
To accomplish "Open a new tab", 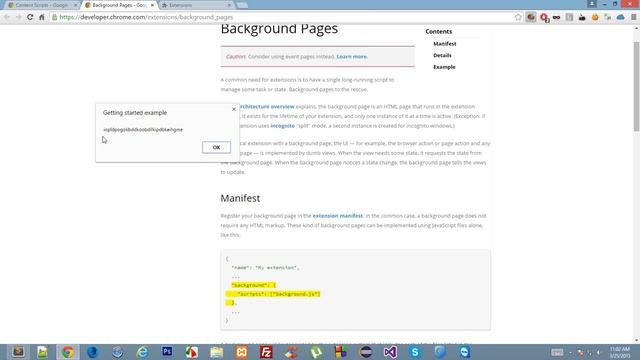I will tap(242, 5).
